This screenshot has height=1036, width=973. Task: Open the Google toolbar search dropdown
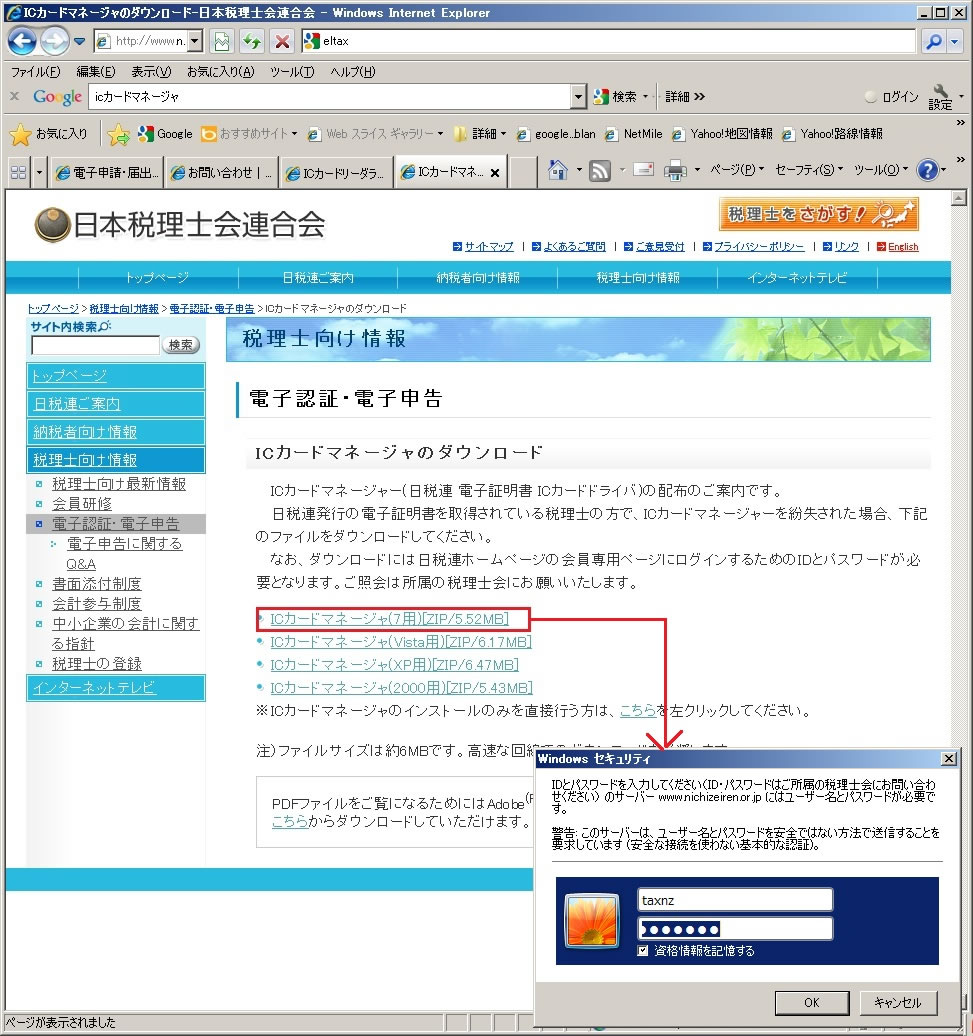(x=578, y=97)
